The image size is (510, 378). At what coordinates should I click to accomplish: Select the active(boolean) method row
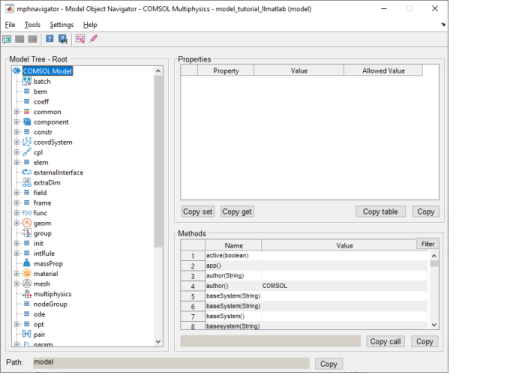click(x=304, y=255)
